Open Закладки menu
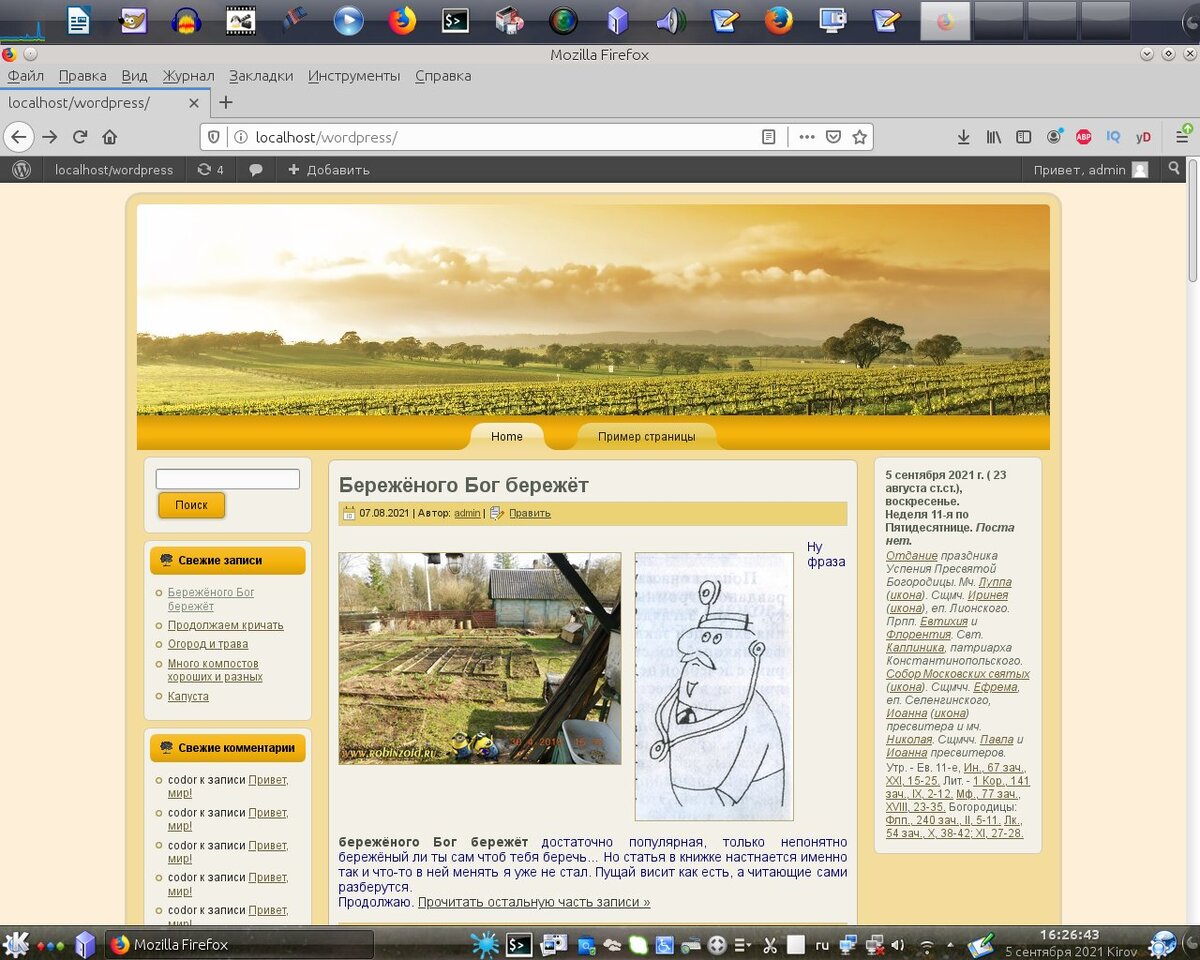 (261, 76)
